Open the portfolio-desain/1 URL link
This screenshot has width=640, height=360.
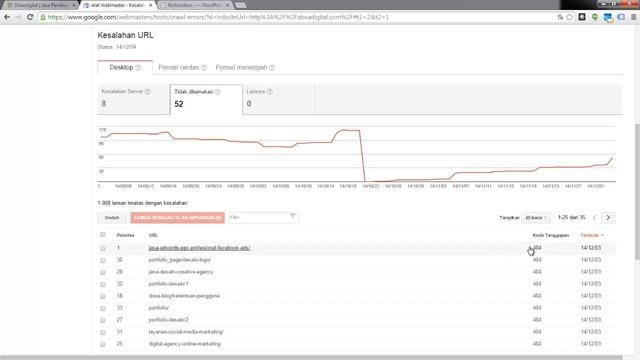point(169,284)
